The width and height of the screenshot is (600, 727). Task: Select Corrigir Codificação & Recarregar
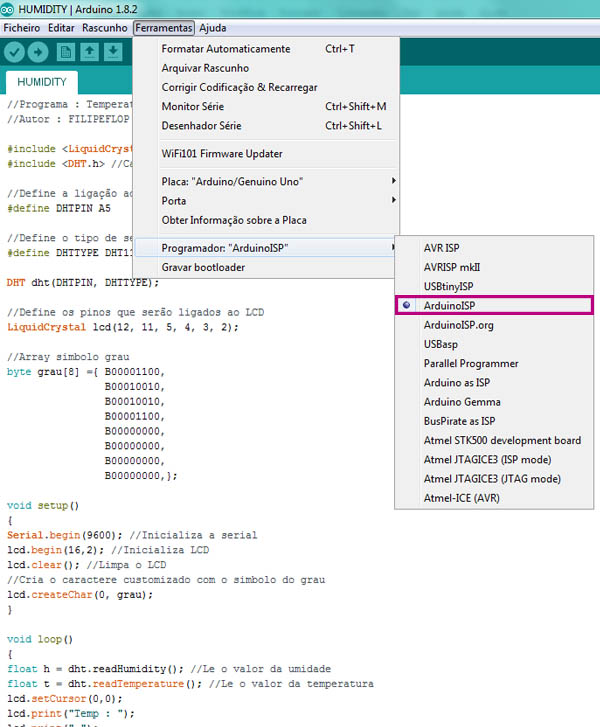pyautogui.click(x=266, y=87)
